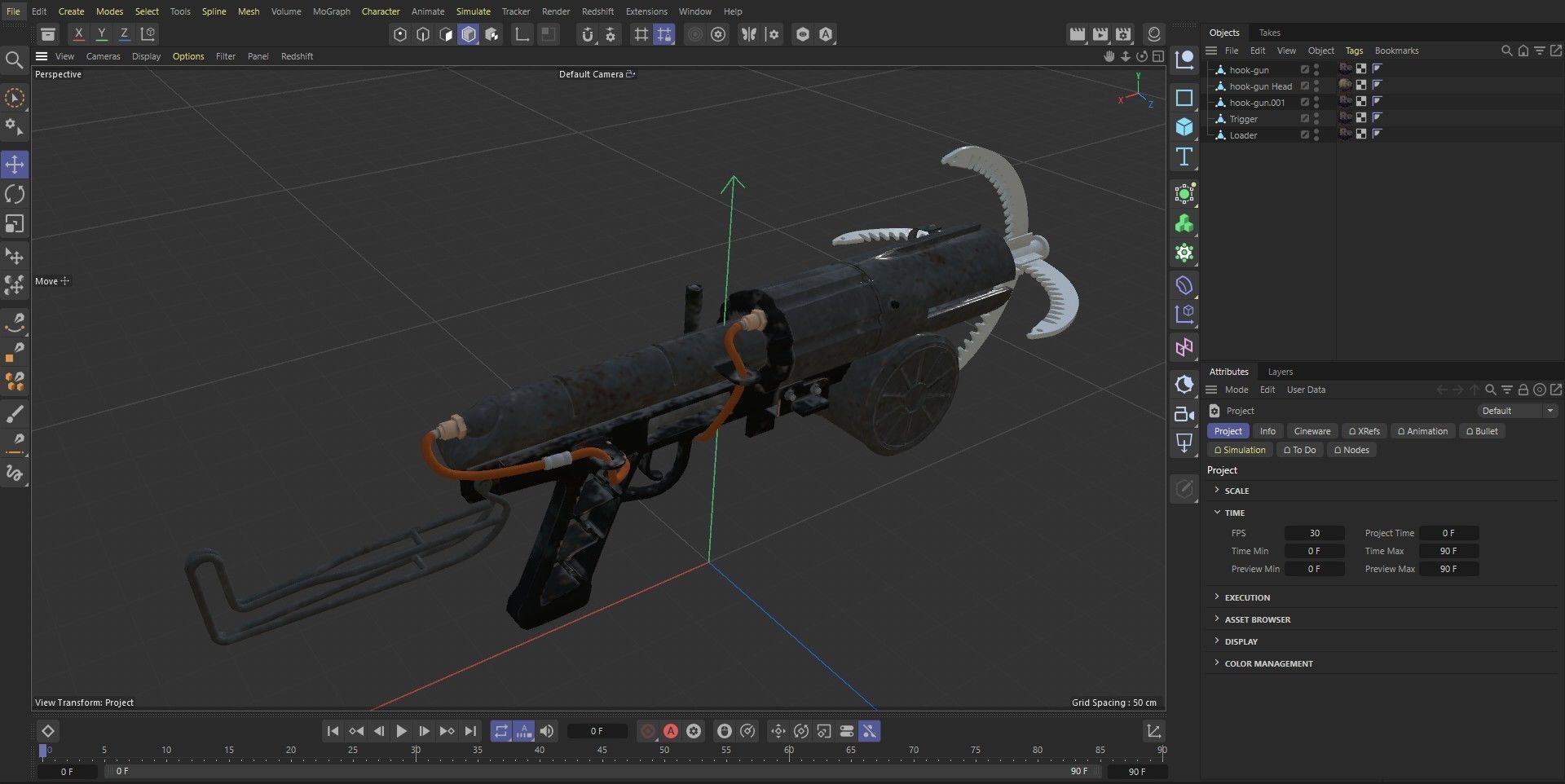1565x784 pixels.
Task: Add a Cube primitive from the side palette
Action: (1184, 127)
